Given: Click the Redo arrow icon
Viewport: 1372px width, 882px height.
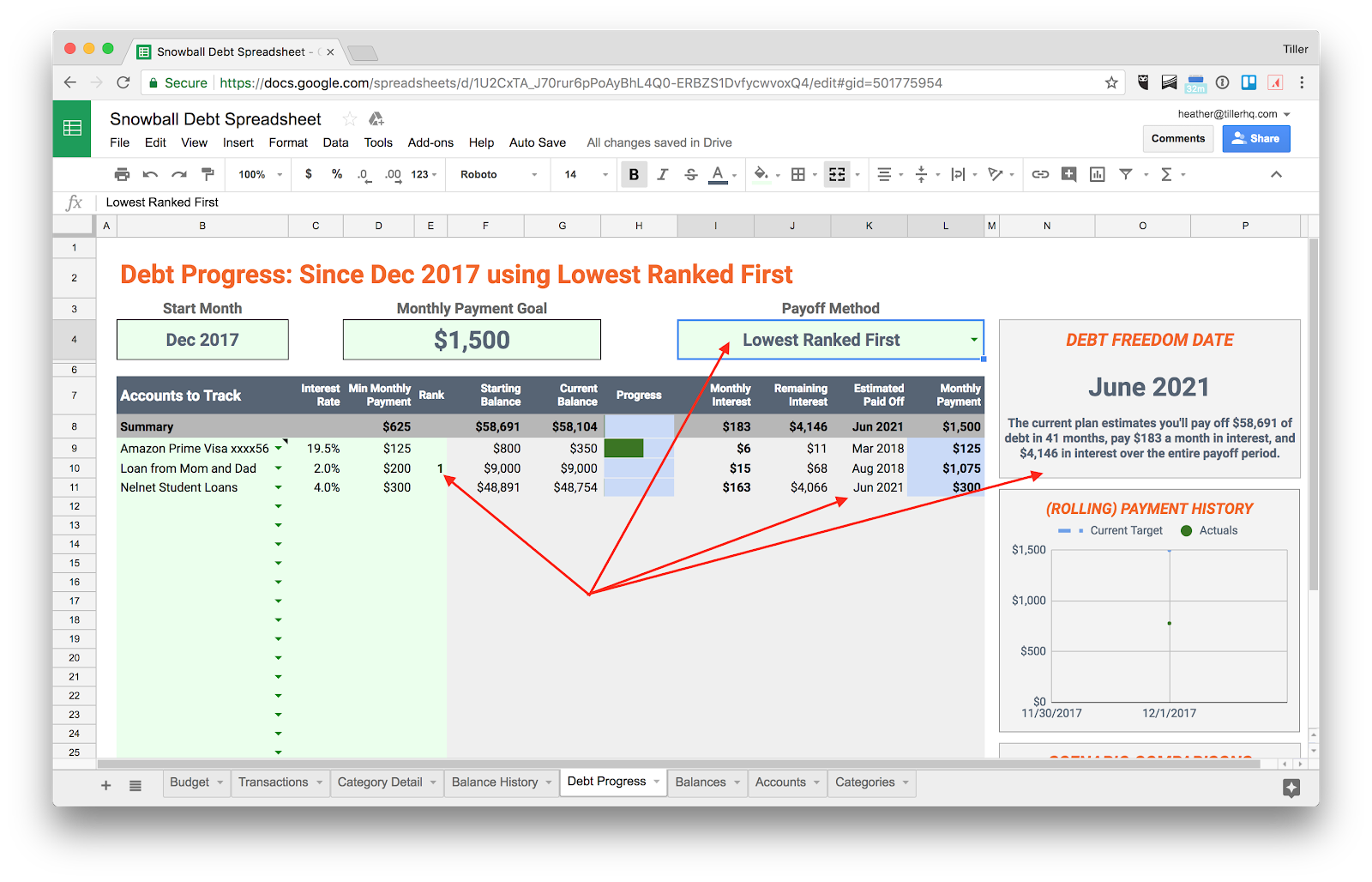Looking at the screenshot, I should pyautogui.click(x=178, y=174).
